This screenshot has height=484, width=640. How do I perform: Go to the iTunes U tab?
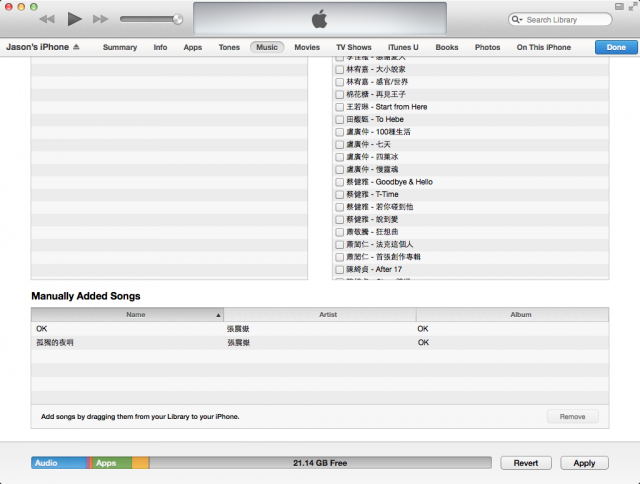[x=403, y=47]
